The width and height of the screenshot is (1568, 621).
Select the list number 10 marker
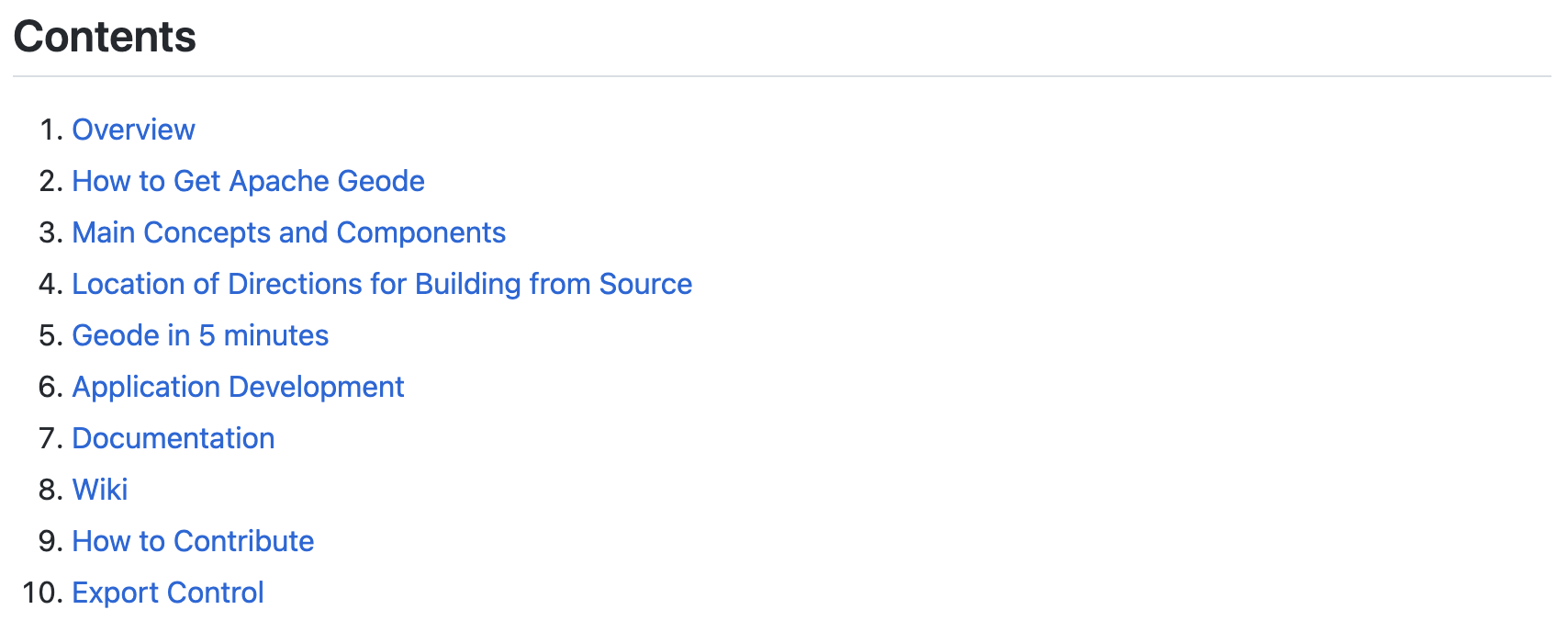click(42, 593)
